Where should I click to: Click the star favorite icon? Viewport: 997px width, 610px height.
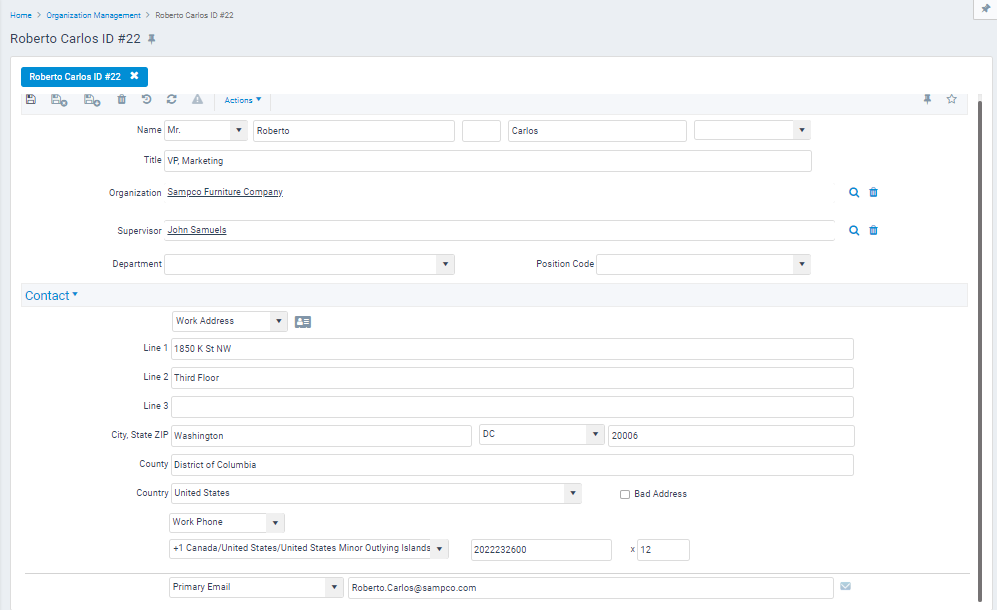(951, 99)
